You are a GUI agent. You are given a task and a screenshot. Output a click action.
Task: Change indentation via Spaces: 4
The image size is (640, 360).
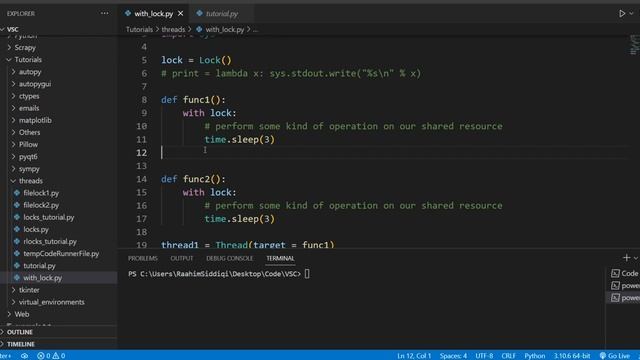click(453, 356)
